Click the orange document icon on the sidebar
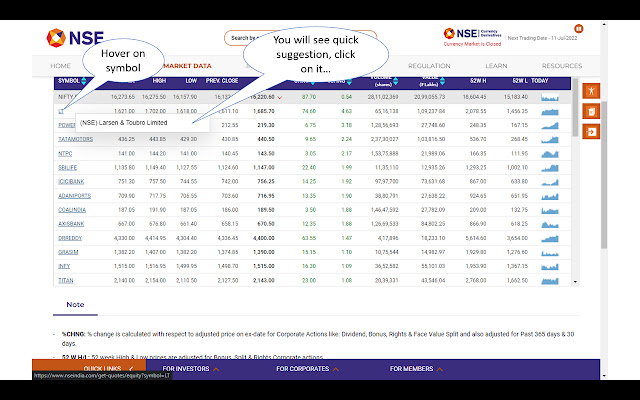 (x=591, y=111)
